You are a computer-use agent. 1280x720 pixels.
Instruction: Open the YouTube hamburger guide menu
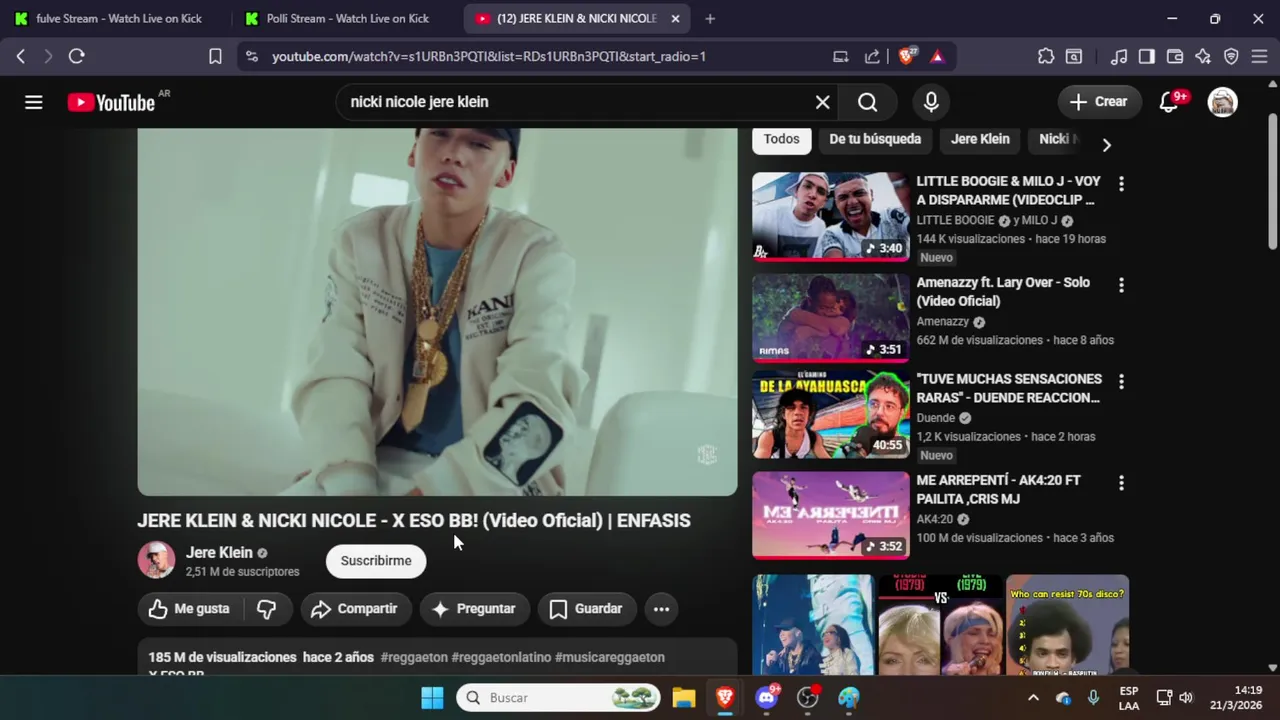click(x=34, y=102)
